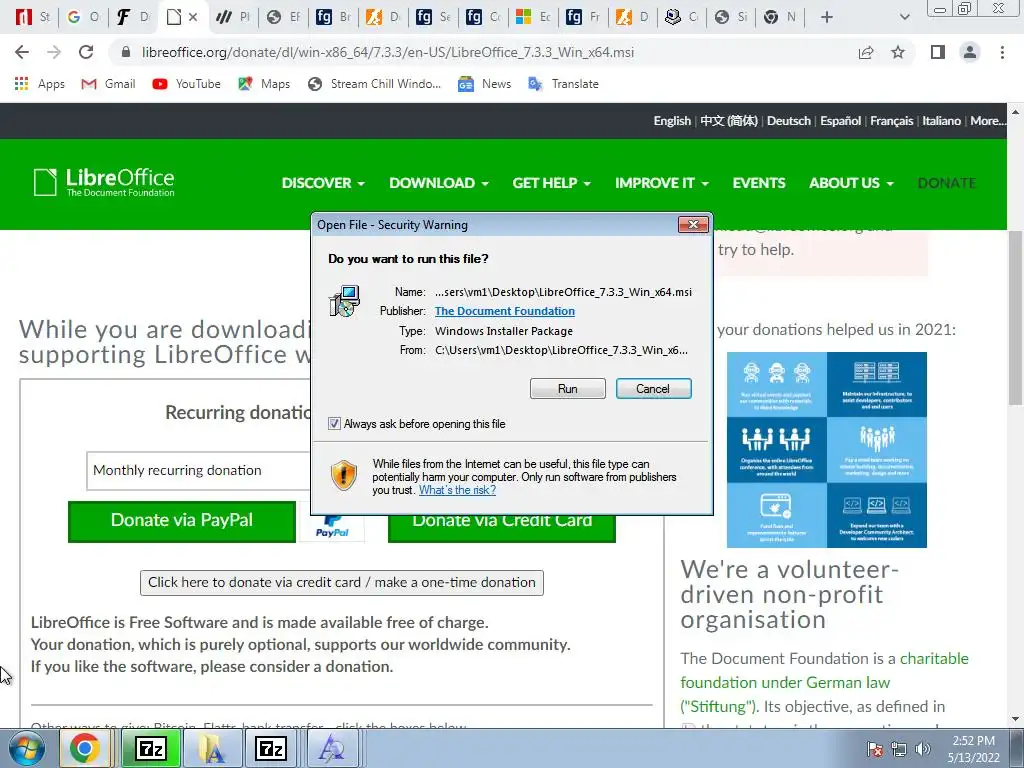
Task: Open the taskbar volume speaker icon
Action: pyautogui.click(x=923, y=749)
